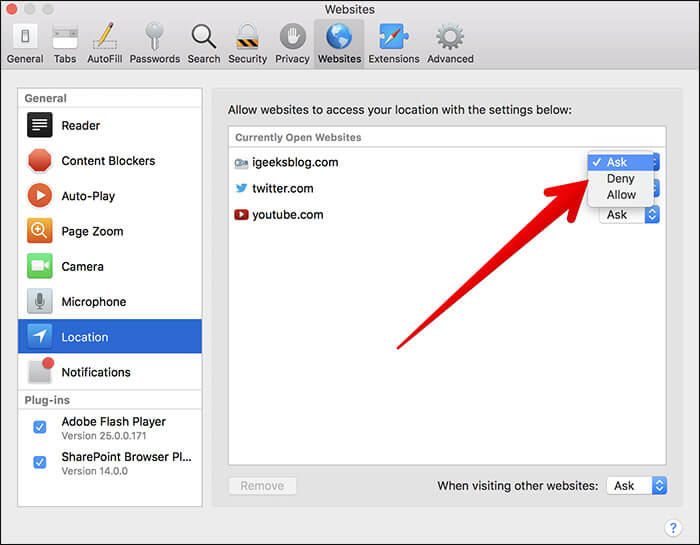Select the twitter.com row text

pyautogui.click(x=283, y=188)
